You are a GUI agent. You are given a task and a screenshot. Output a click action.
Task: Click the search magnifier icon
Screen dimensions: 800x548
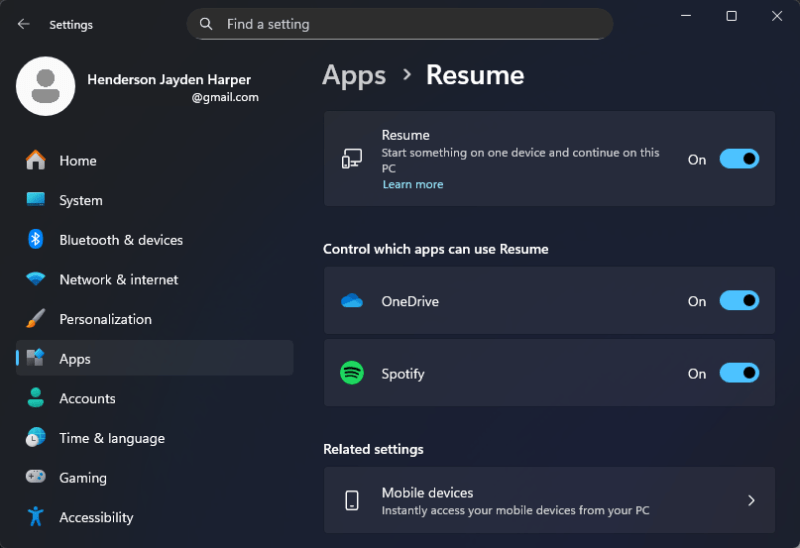(x=206, y=24)
